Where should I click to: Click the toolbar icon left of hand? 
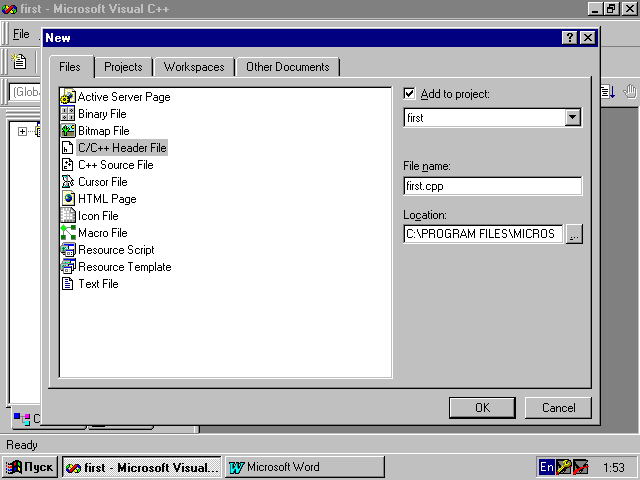click(608, 92)
